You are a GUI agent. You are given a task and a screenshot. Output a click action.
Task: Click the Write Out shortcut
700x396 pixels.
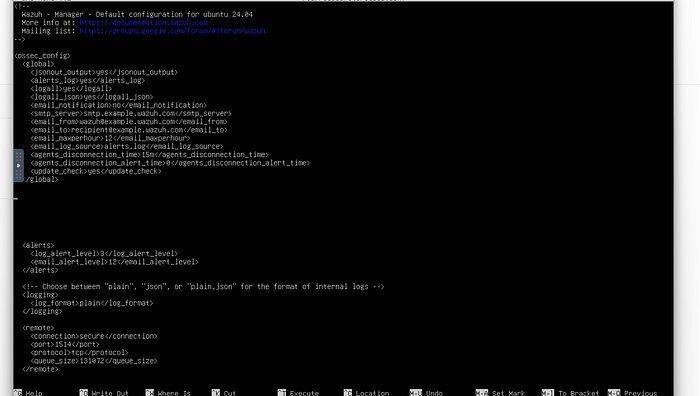click(104, 393)
